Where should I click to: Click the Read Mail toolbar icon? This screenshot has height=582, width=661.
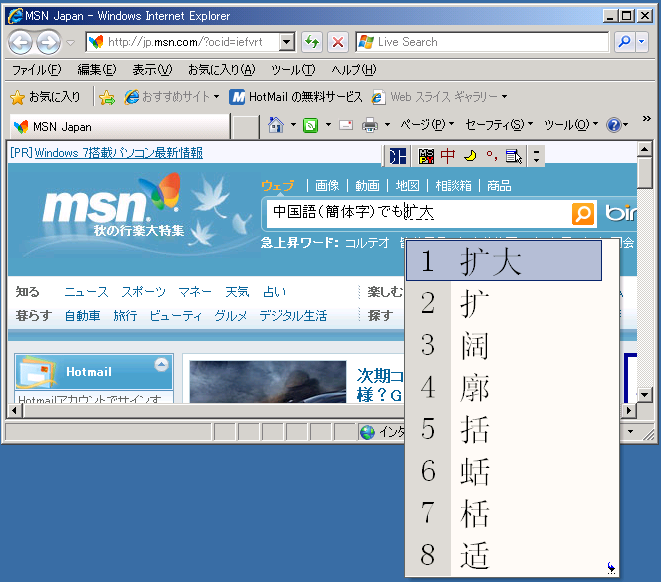(x=346, y=125)
